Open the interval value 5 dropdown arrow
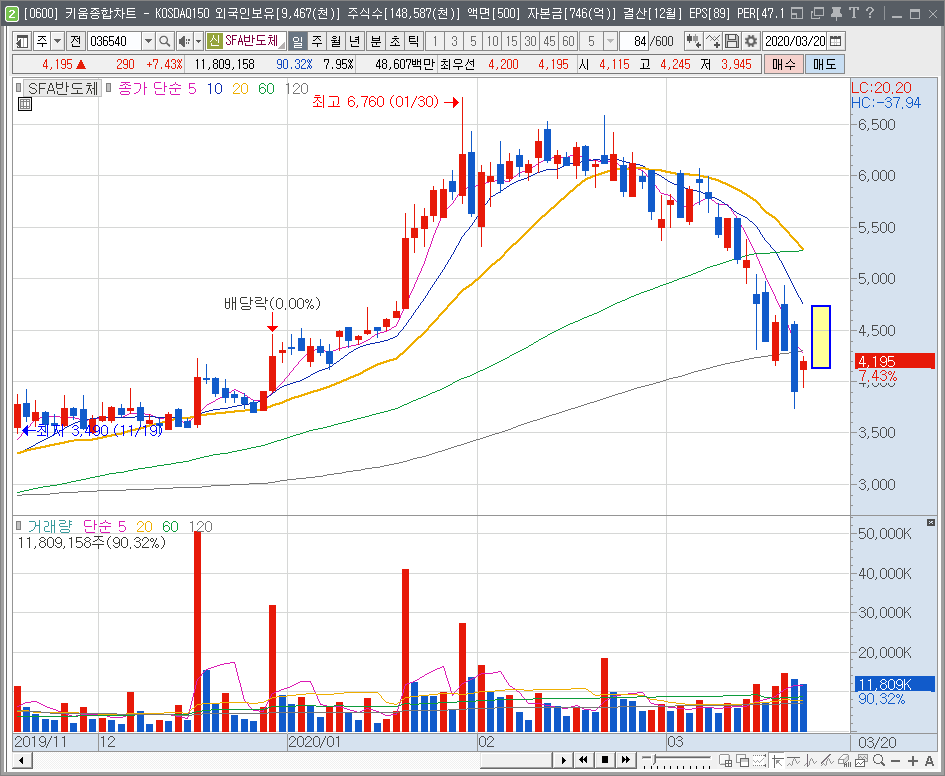The height and width of the screenshot is (776, 945). click(x=610, y=41)
